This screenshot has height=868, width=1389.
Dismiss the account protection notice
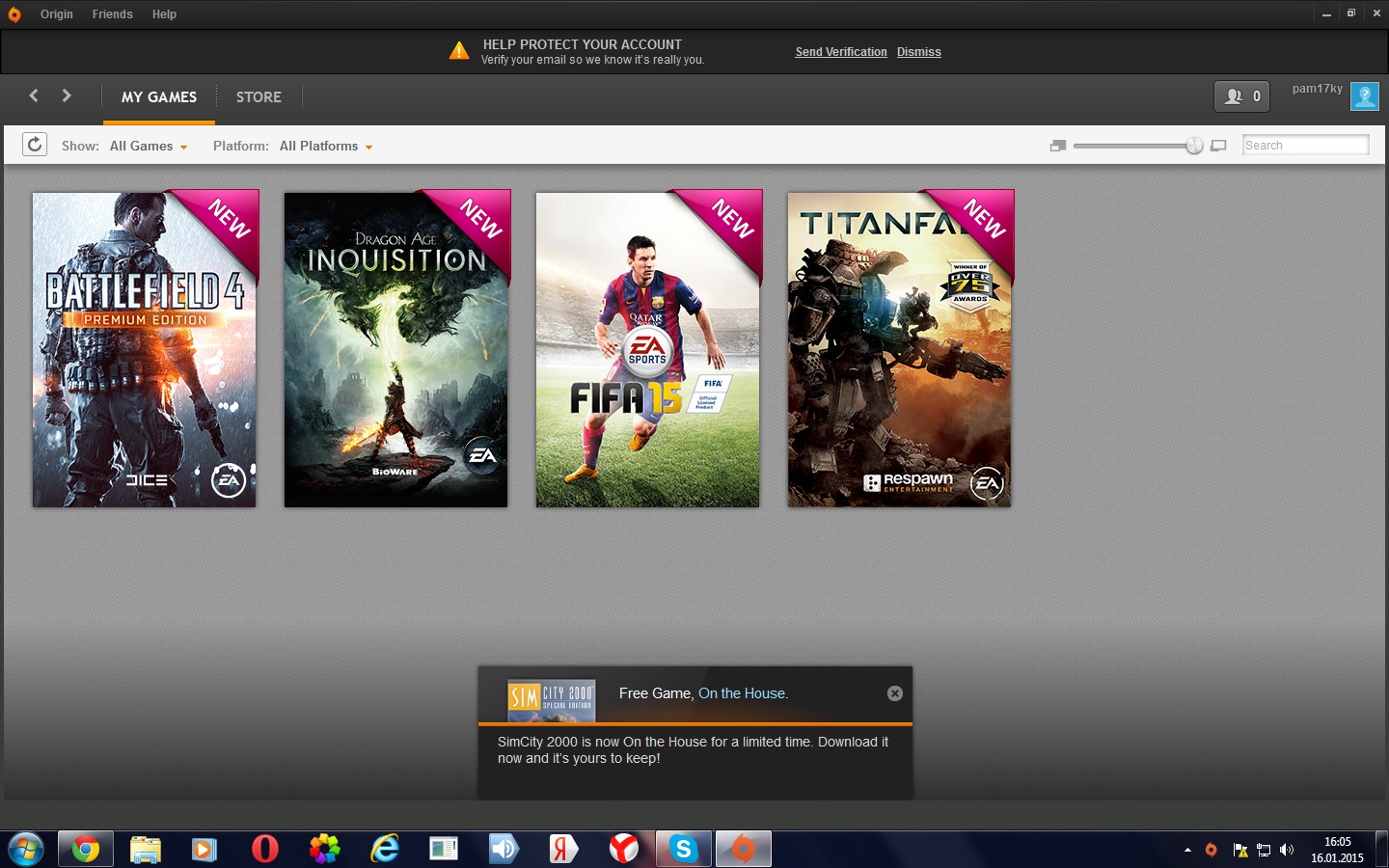(919, 52)
